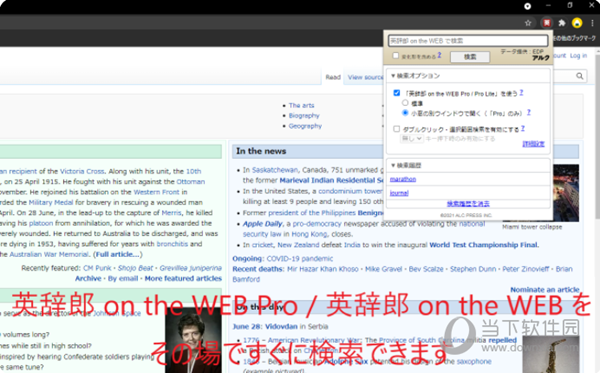
Task: Click the 検索 button in the popup
Action: (x=470, y=57)
